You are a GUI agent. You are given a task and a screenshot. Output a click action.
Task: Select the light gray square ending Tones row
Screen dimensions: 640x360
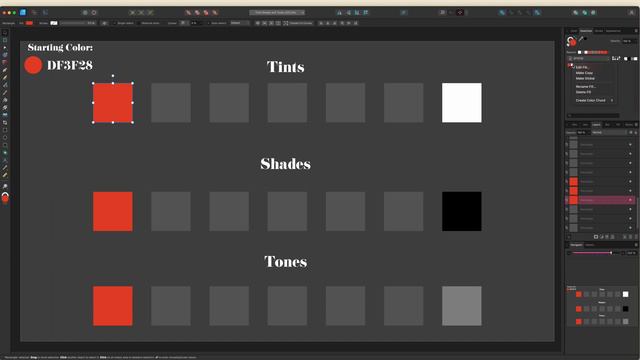(x=462, y=306)
